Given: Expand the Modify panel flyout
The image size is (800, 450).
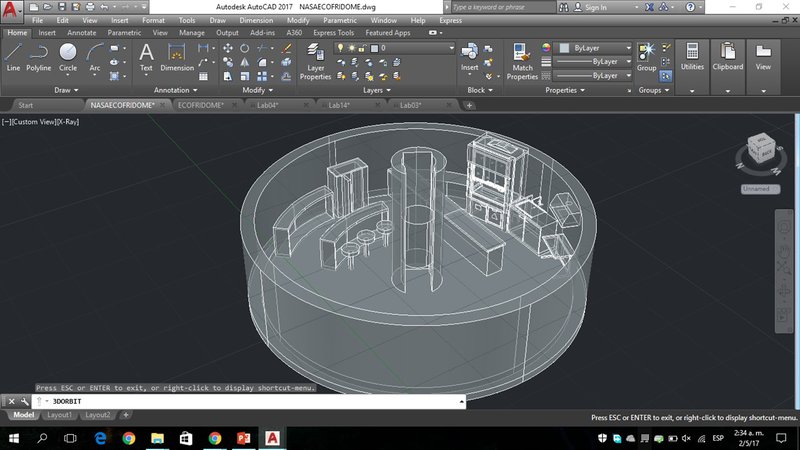Looking at the screenshot, I should [x=257, y=90].
